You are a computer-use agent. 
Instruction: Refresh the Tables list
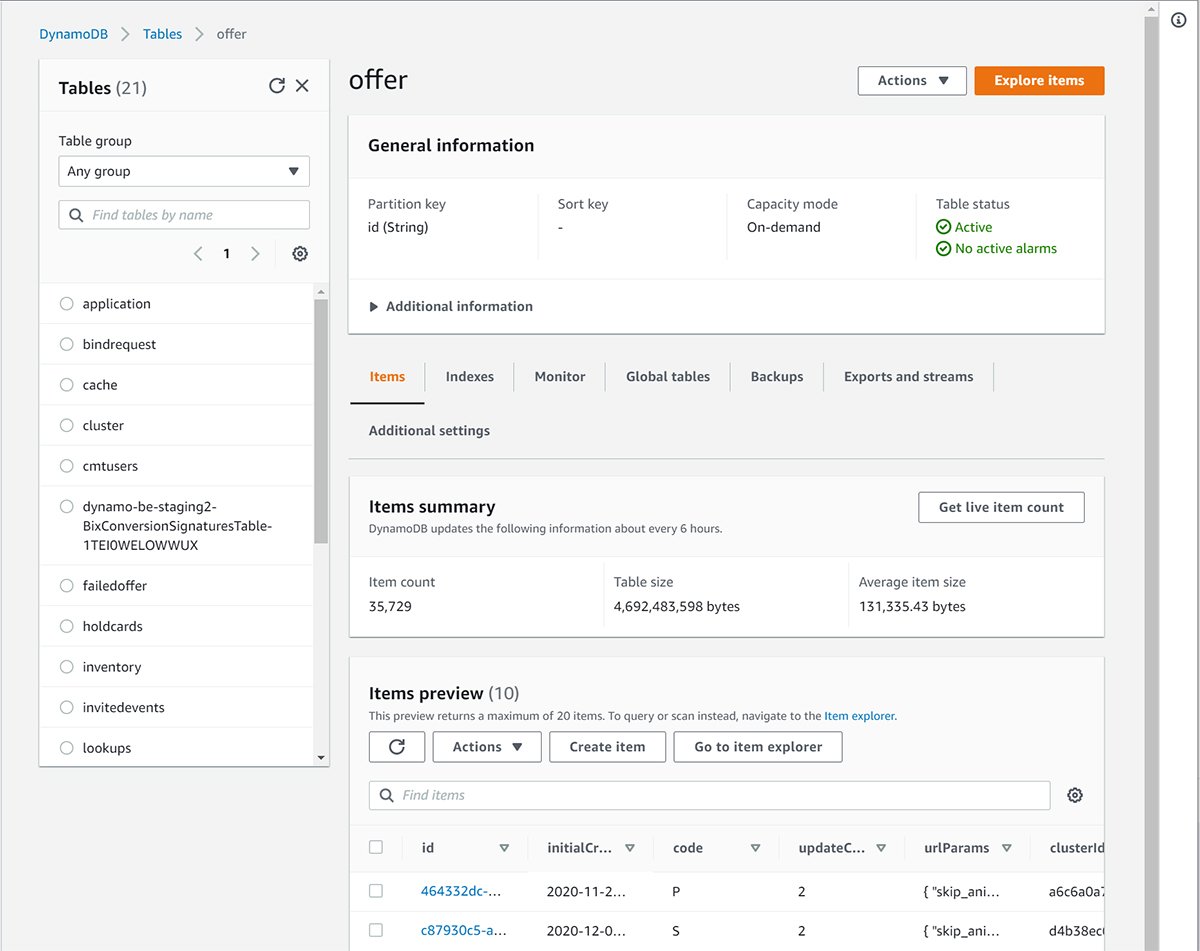[277, 87]
